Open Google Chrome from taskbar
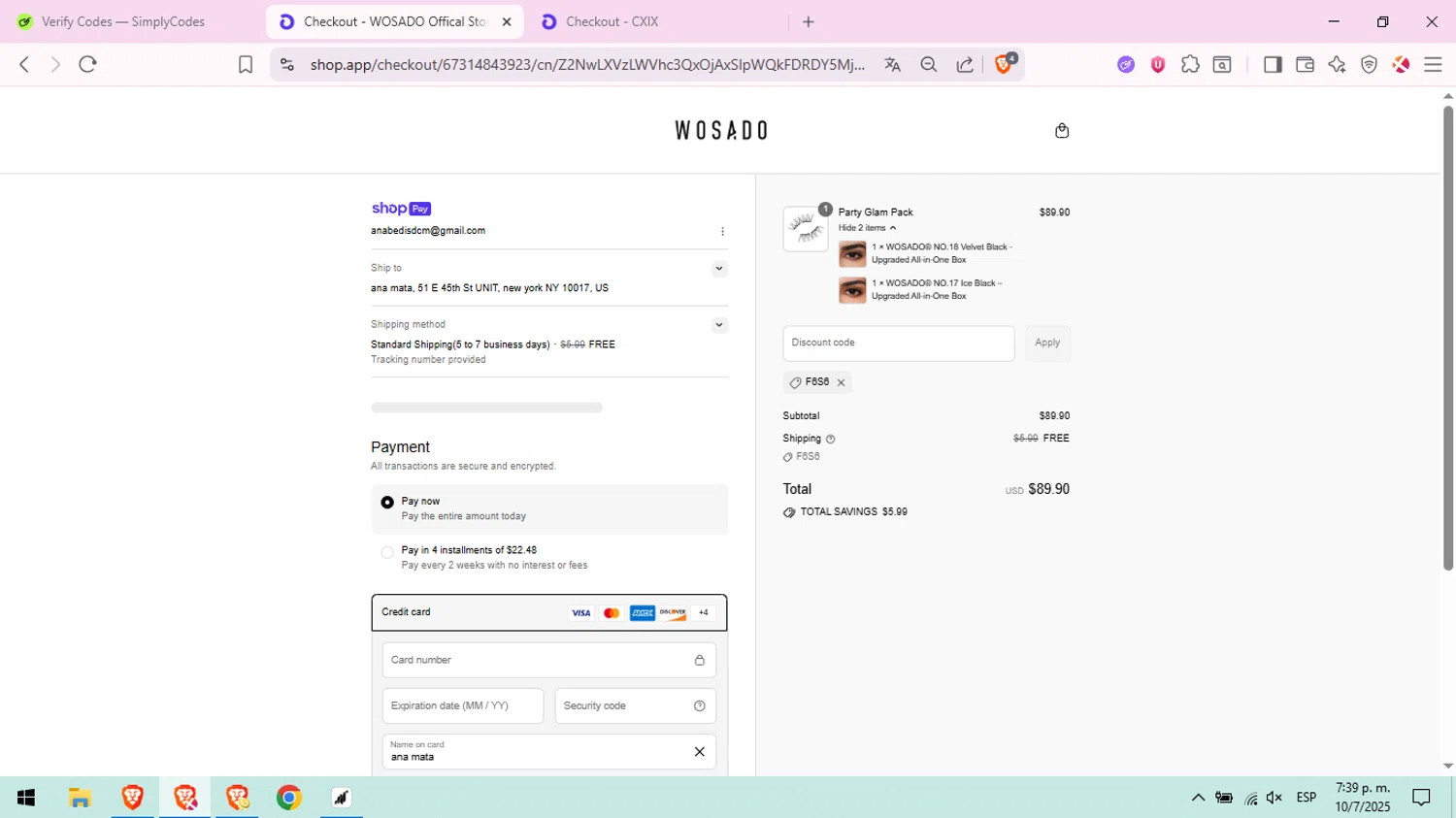The width and height of the screenshot is (1456, 818). click(288, 798)
